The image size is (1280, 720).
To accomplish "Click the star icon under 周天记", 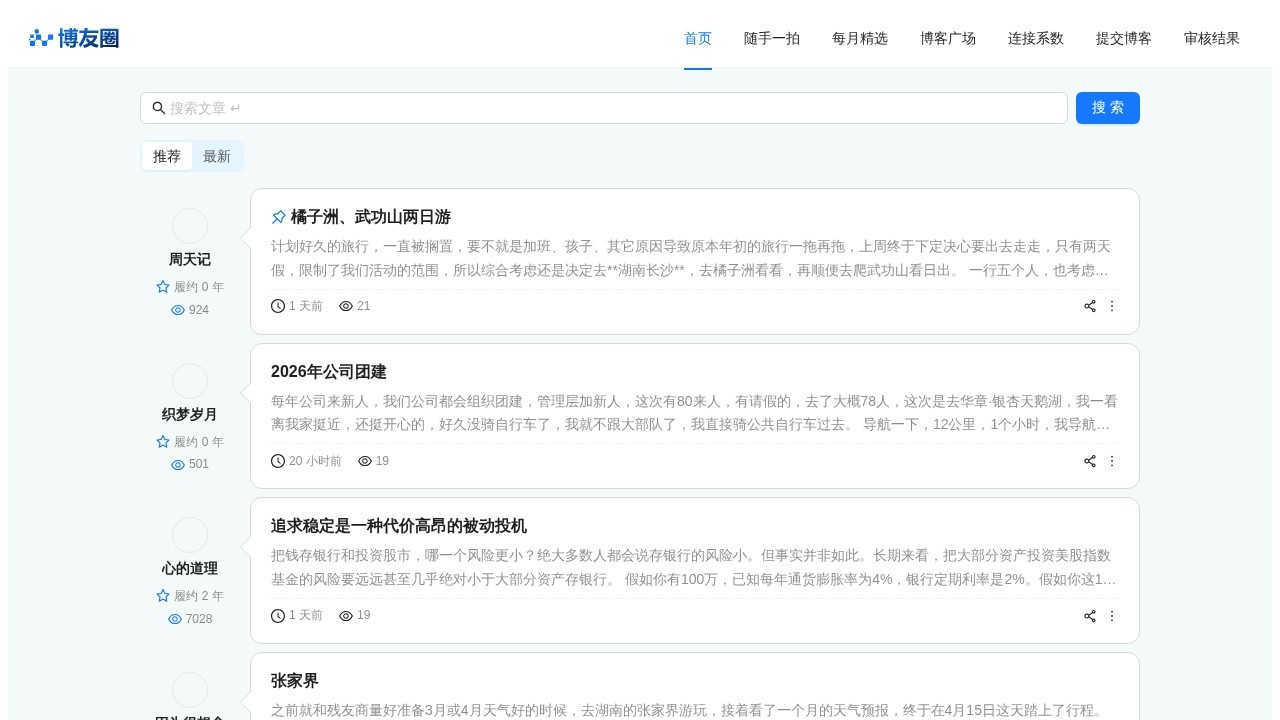I will point(163,287).
